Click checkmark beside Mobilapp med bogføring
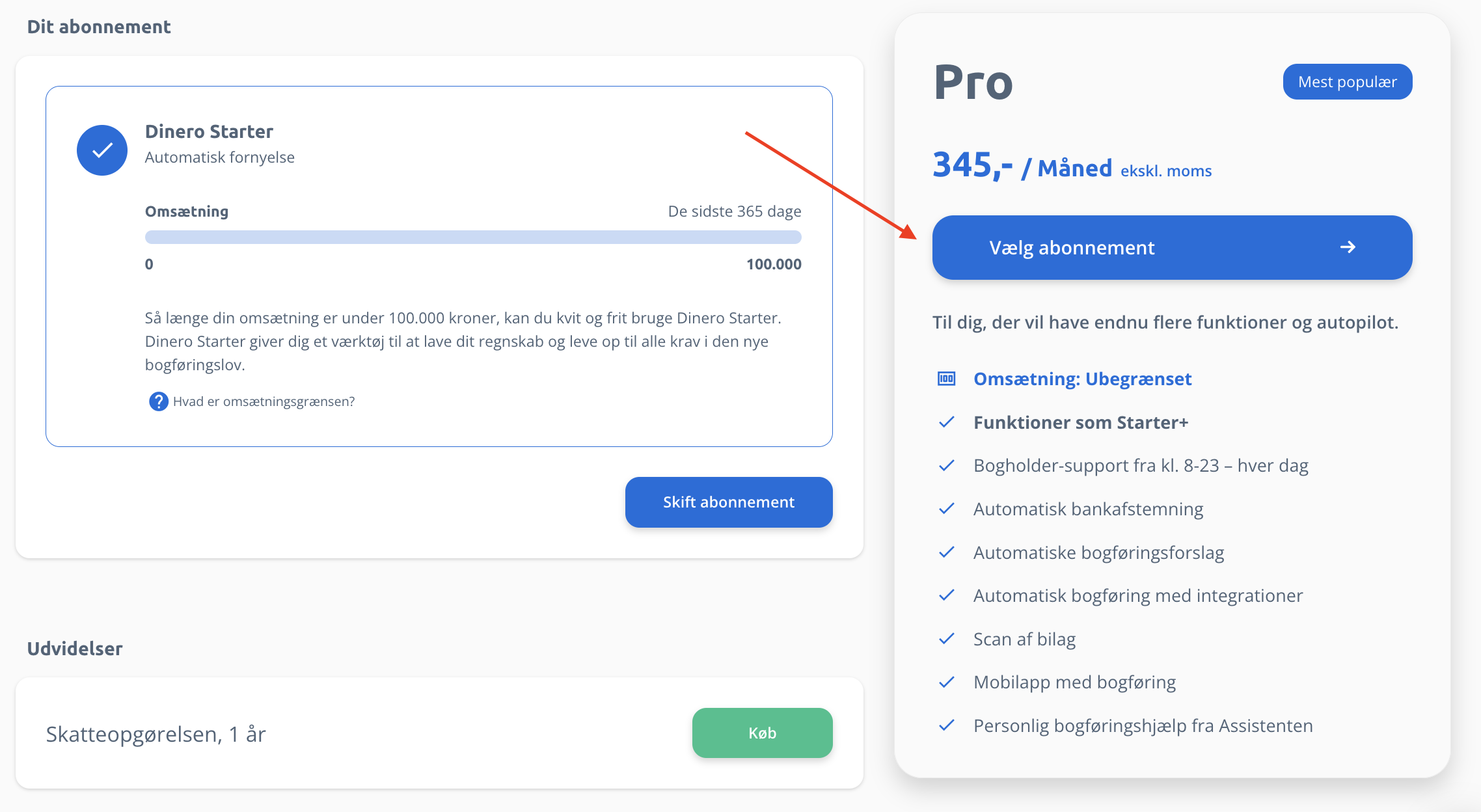This screenshot has height=812, width=1481. tap(947, 682)
